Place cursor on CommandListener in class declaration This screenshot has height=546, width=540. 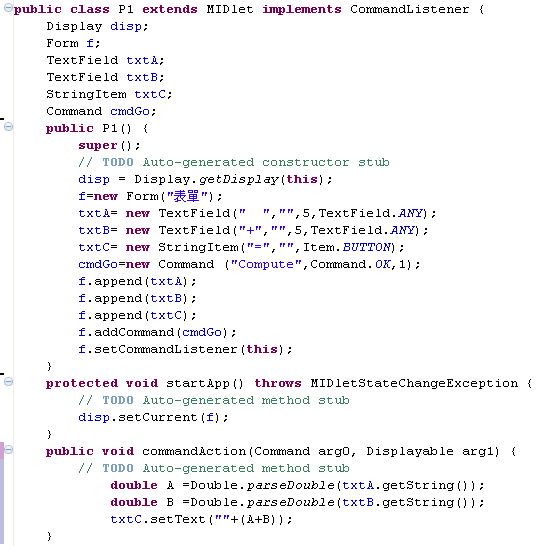(x=409, y=9)
